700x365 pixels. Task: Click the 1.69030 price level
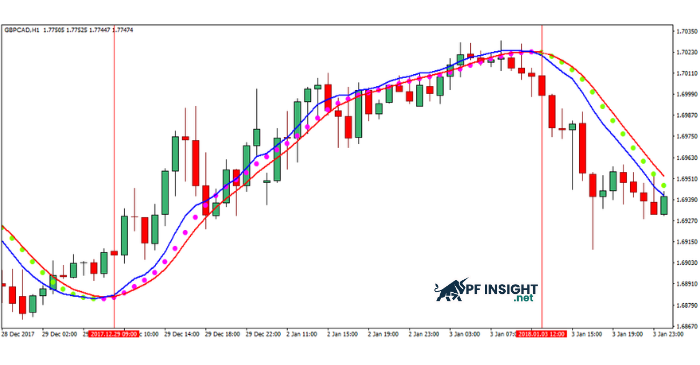(x=687, y=263)
